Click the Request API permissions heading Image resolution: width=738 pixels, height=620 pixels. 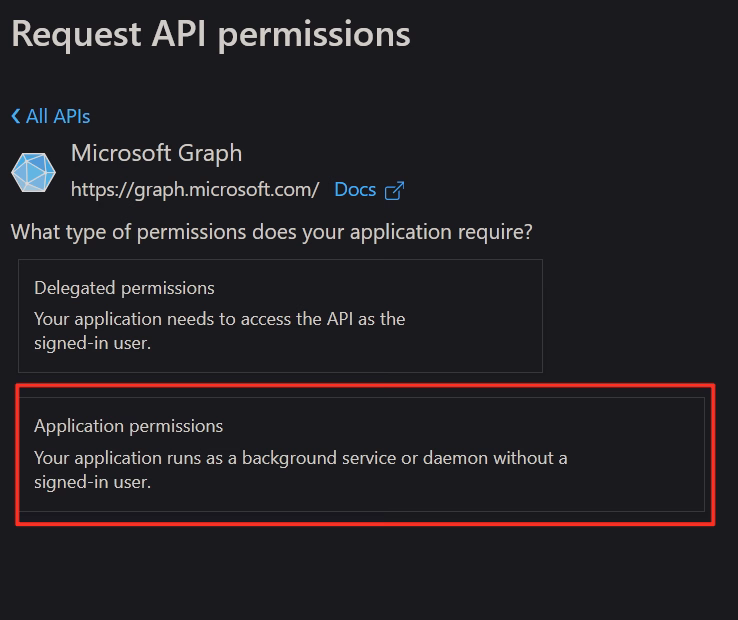coord(211,34)
